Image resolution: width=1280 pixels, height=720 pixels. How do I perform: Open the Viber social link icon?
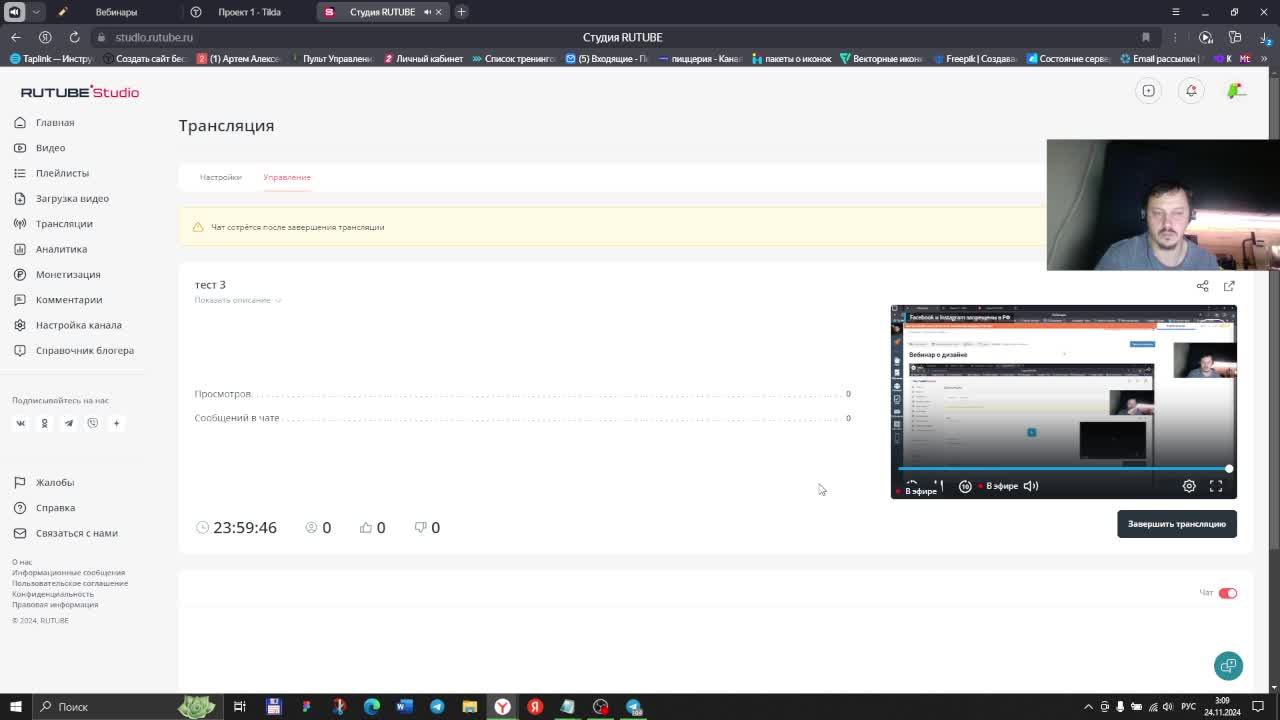(x=92, y=423)
